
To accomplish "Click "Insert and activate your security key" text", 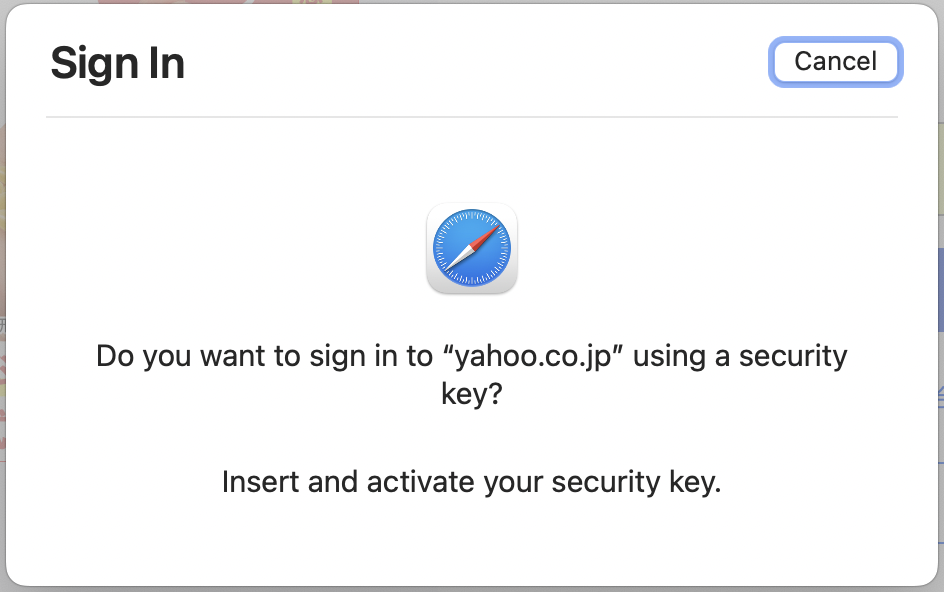I will coord(471,482).
